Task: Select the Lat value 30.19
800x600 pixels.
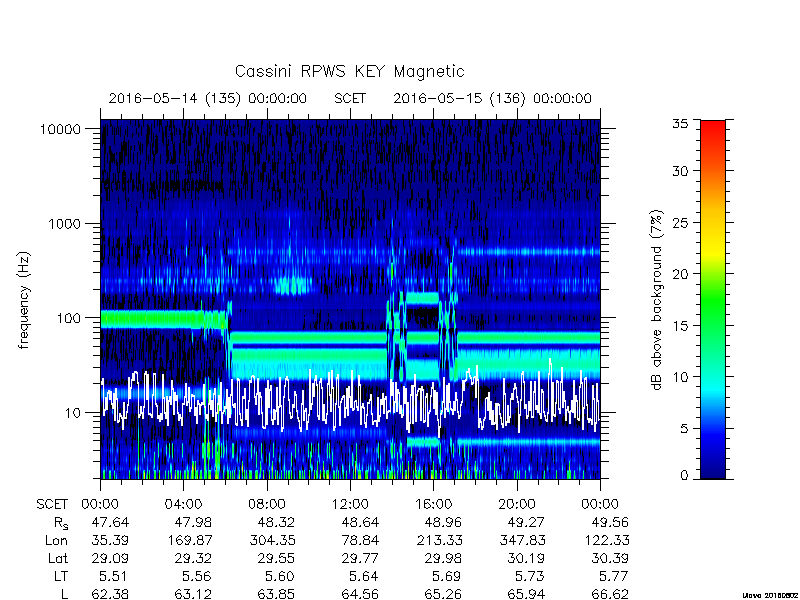Action: pyautogui.click(x=526, y=559)
